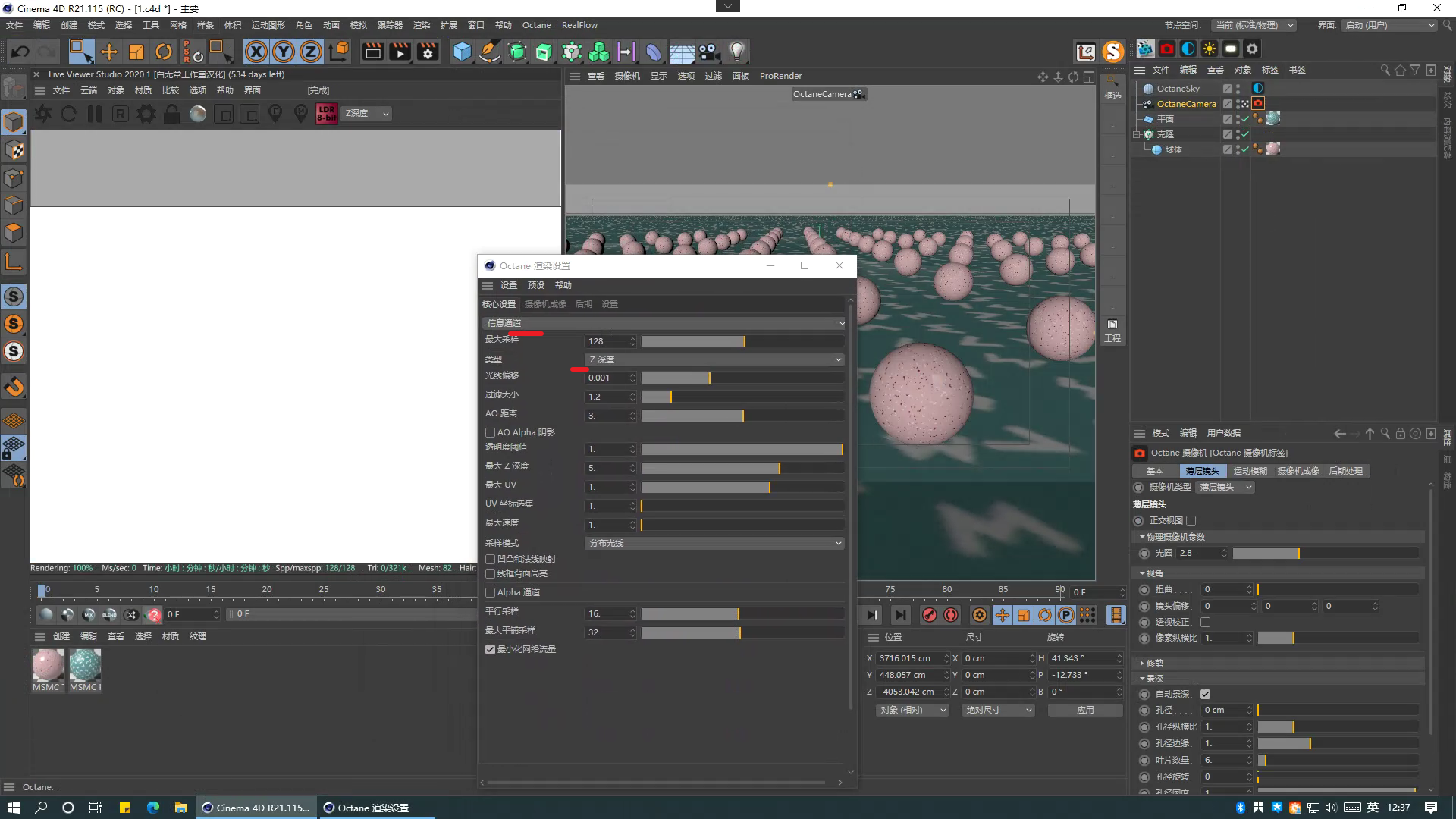
Task: Click the Live Viewer lock resolution icon
Action: click(172, 114)
